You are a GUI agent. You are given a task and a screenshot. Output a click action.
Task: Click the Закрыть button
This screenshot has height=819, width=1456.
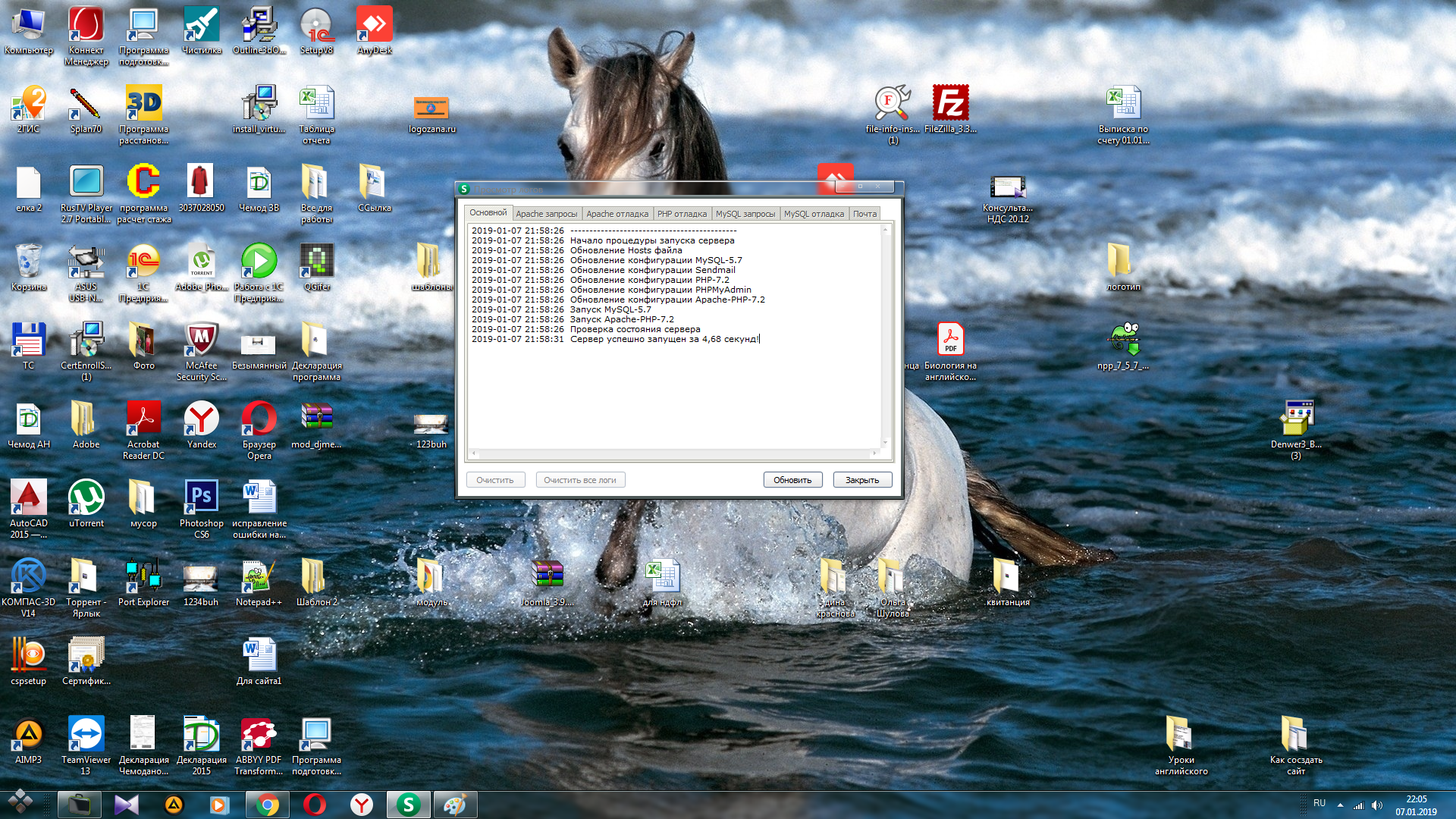point(862,480)
